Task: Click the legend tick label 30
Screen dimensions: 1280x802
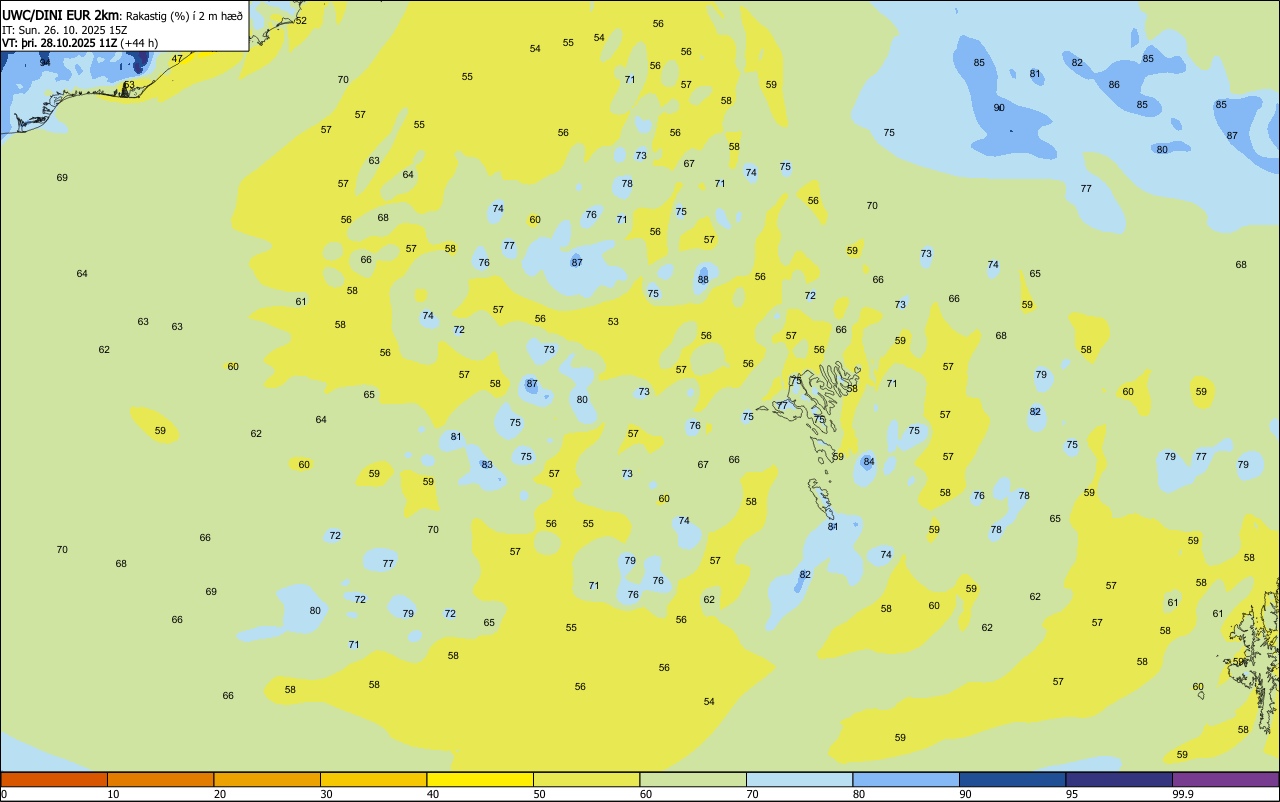Action: (326, 794)
